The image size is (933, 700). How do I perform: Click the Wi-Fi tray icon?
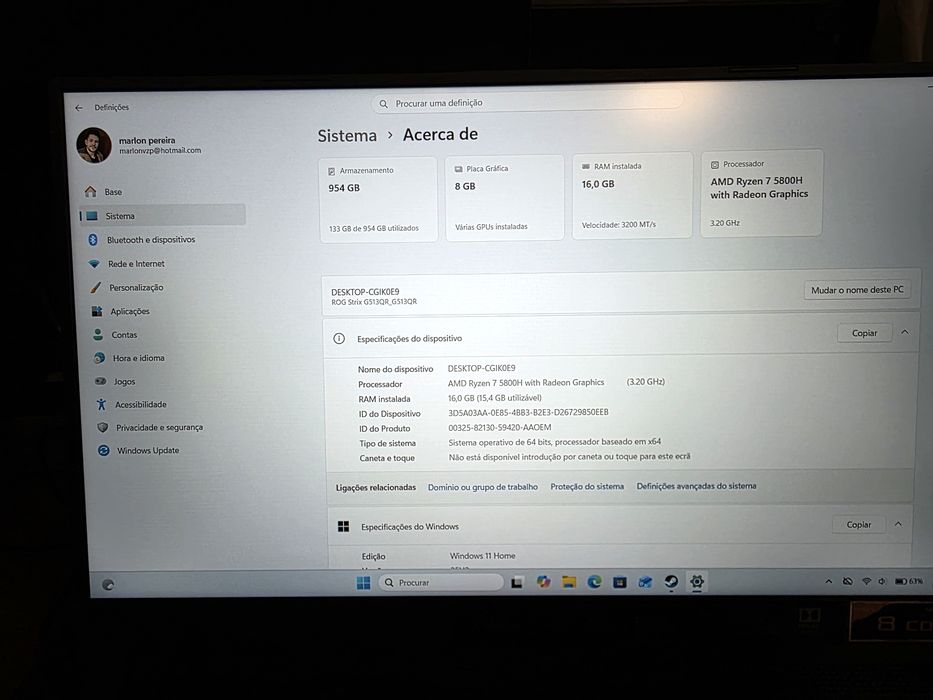866,581
